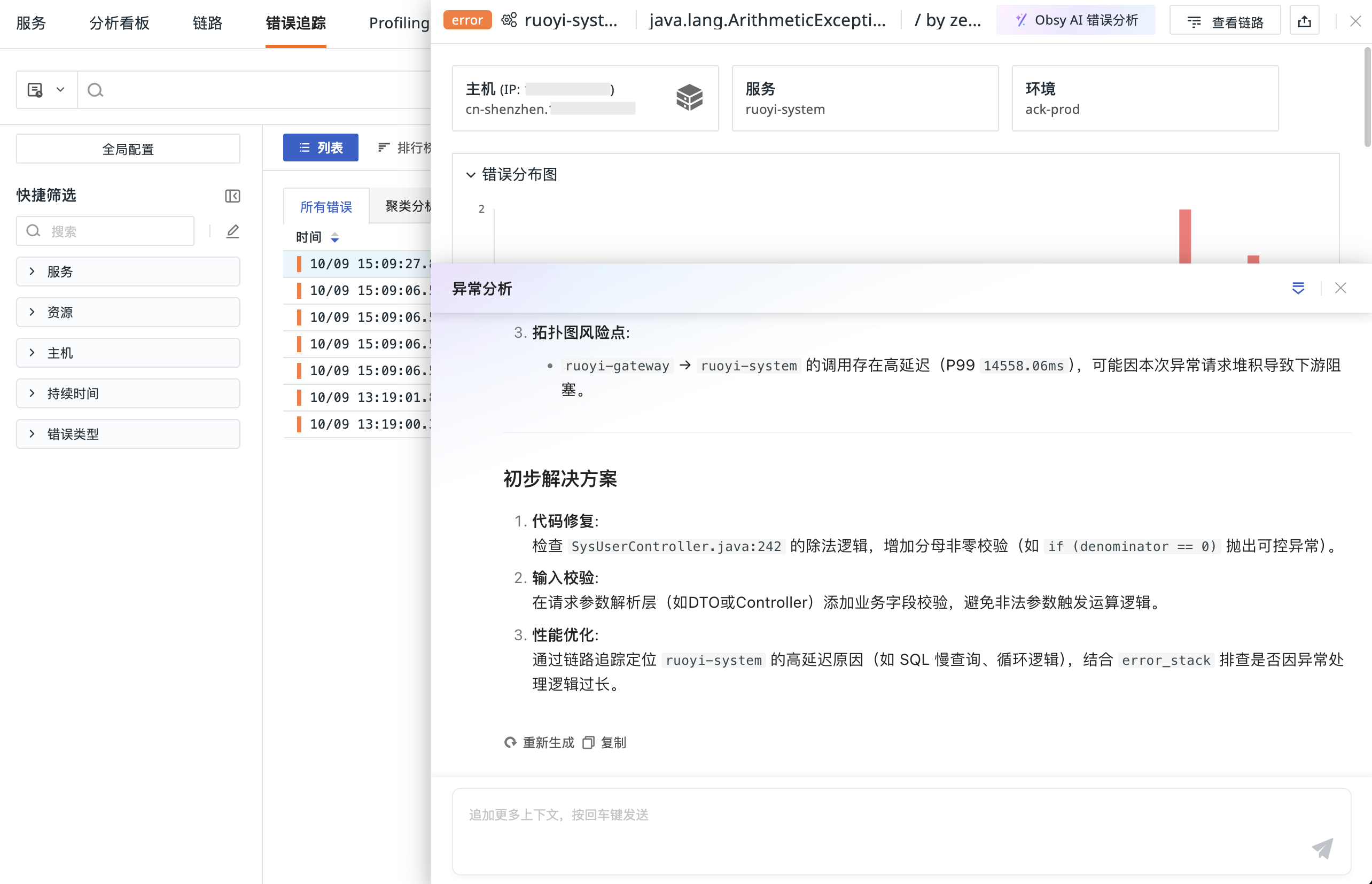Click the drawer vertical scrollbar
The height and width of the screenshot is (884, 1372).
(1367, 98)
